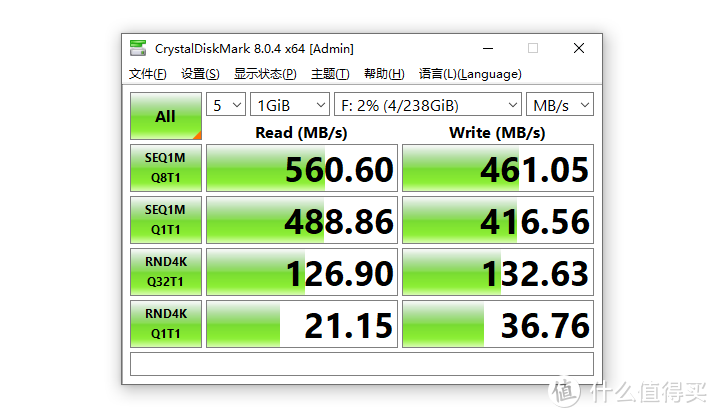Open the 语言(L)(Language) menu

point(470,74)
